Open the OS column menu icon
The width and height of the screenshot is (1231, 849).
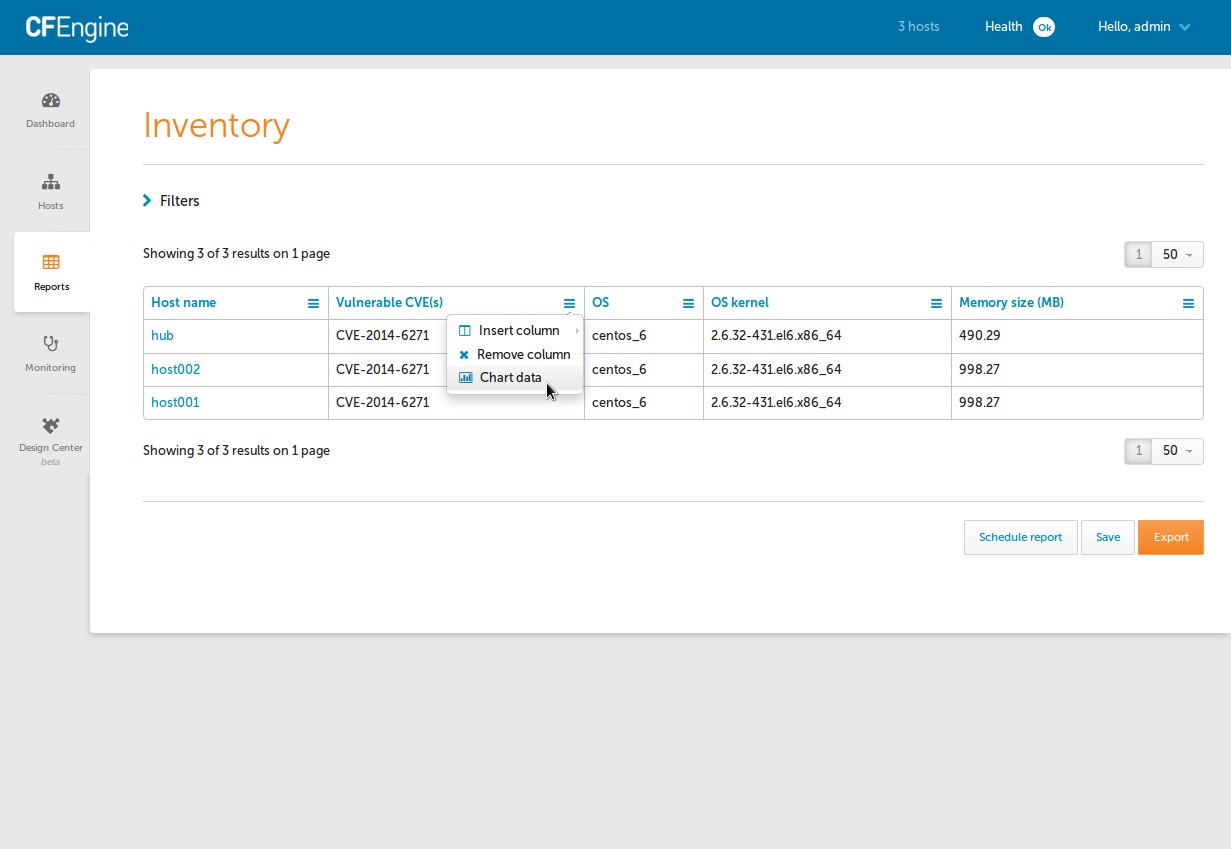[688, 304]
